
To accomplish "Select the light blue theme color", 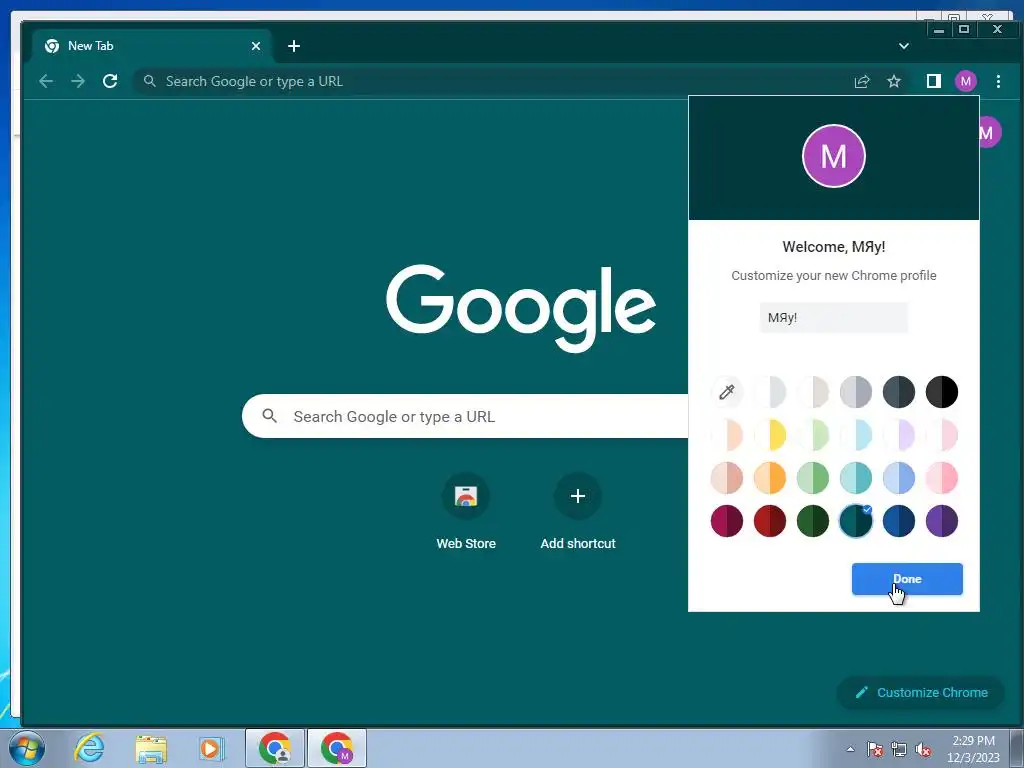I will pyautogui.click(x=899, y=478).
